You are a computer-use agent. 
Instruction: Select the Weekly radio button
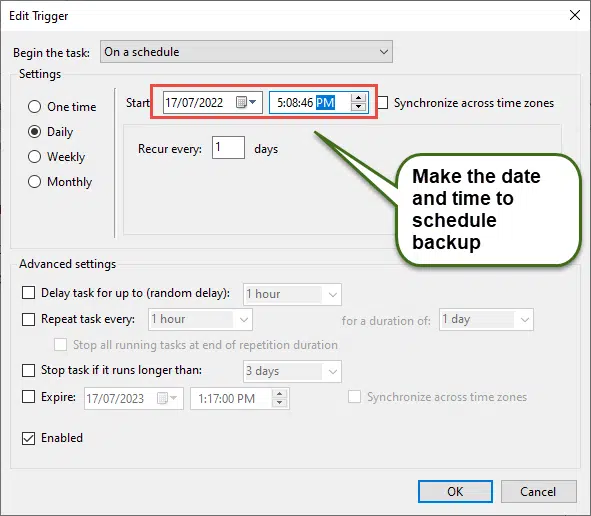(34, 156)
